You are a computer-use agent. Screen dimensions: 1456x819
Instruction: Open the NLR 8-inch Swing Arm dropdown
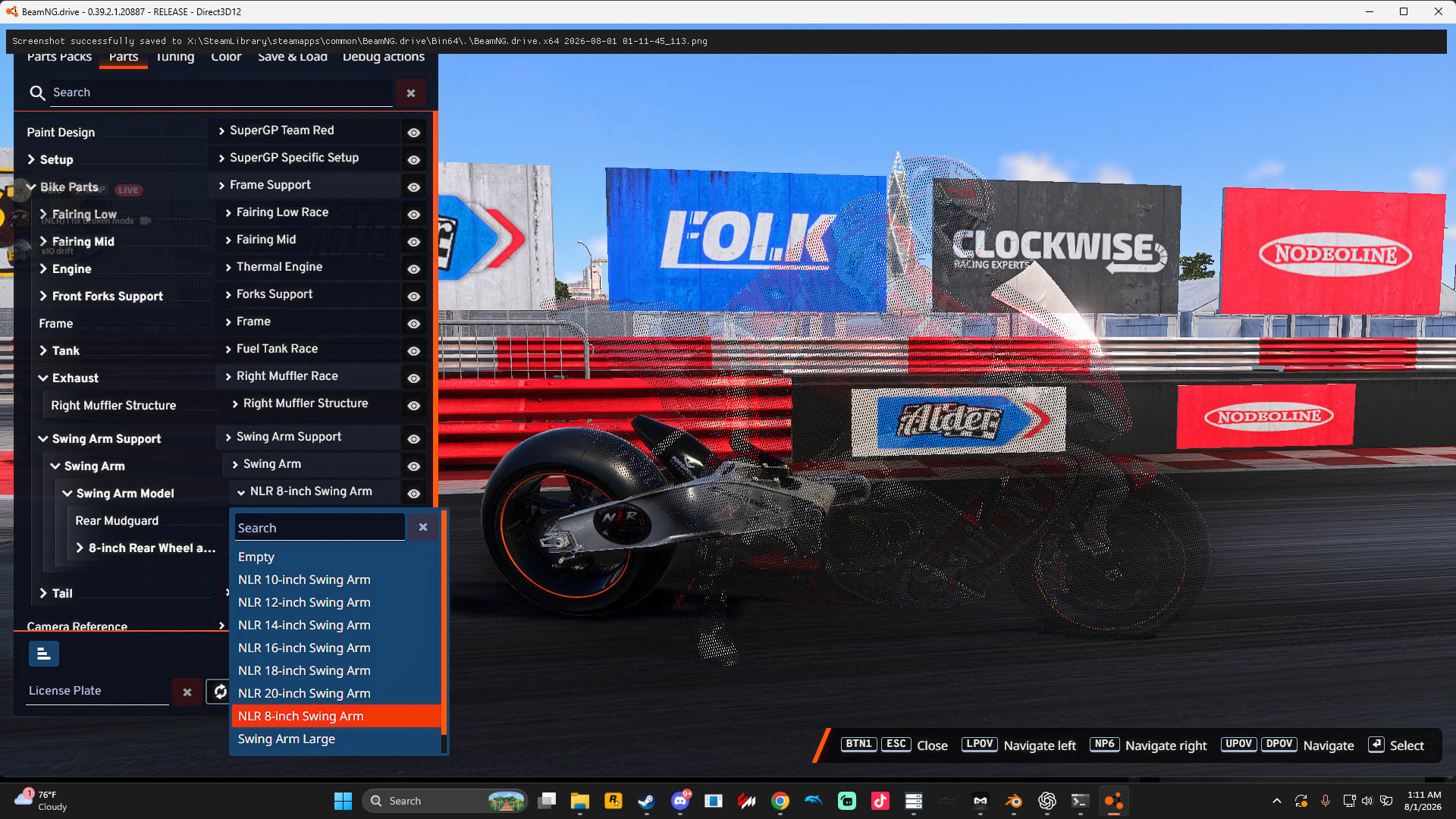pos(315,491)
